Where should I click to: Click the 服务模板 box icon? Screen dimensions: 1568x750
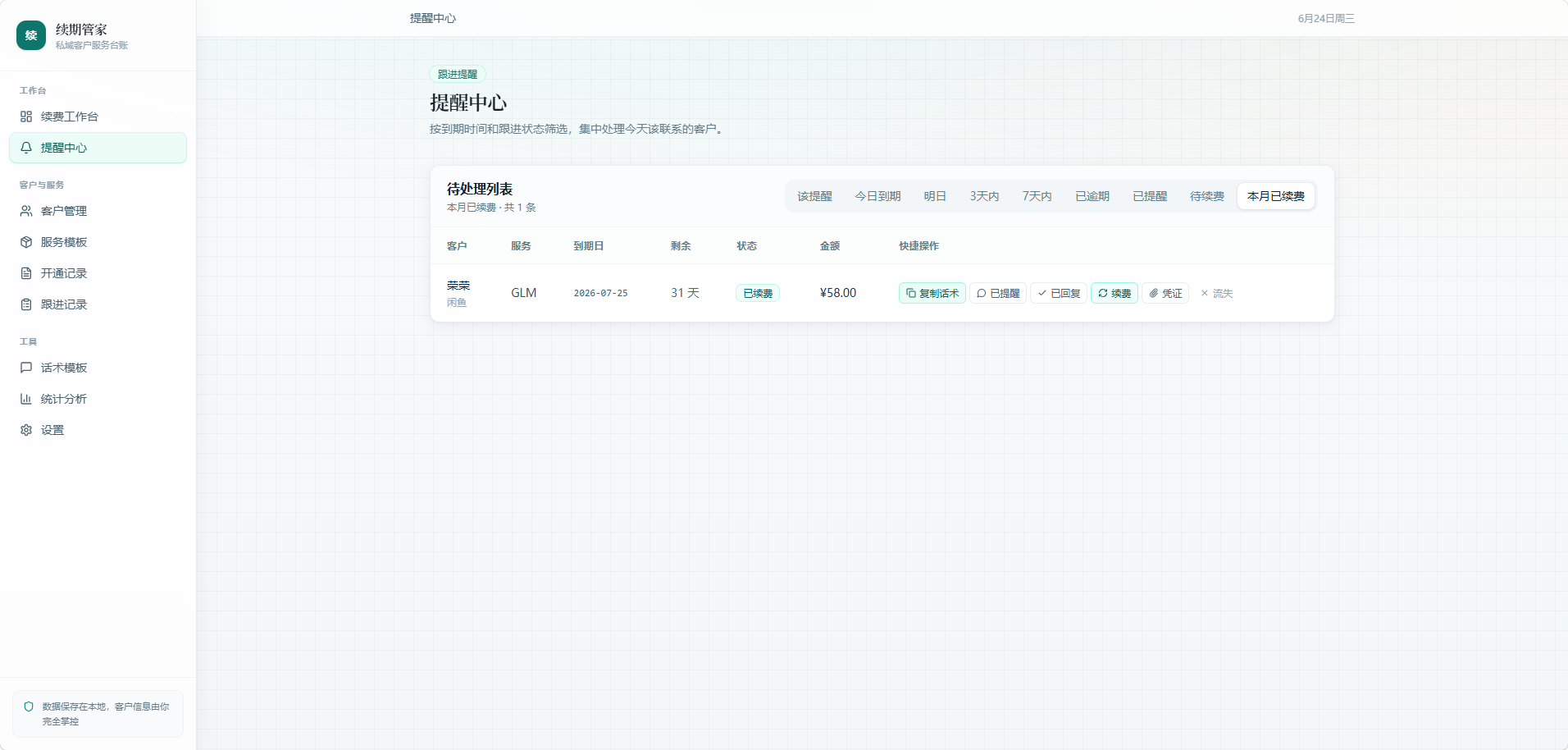pos(26,242)
